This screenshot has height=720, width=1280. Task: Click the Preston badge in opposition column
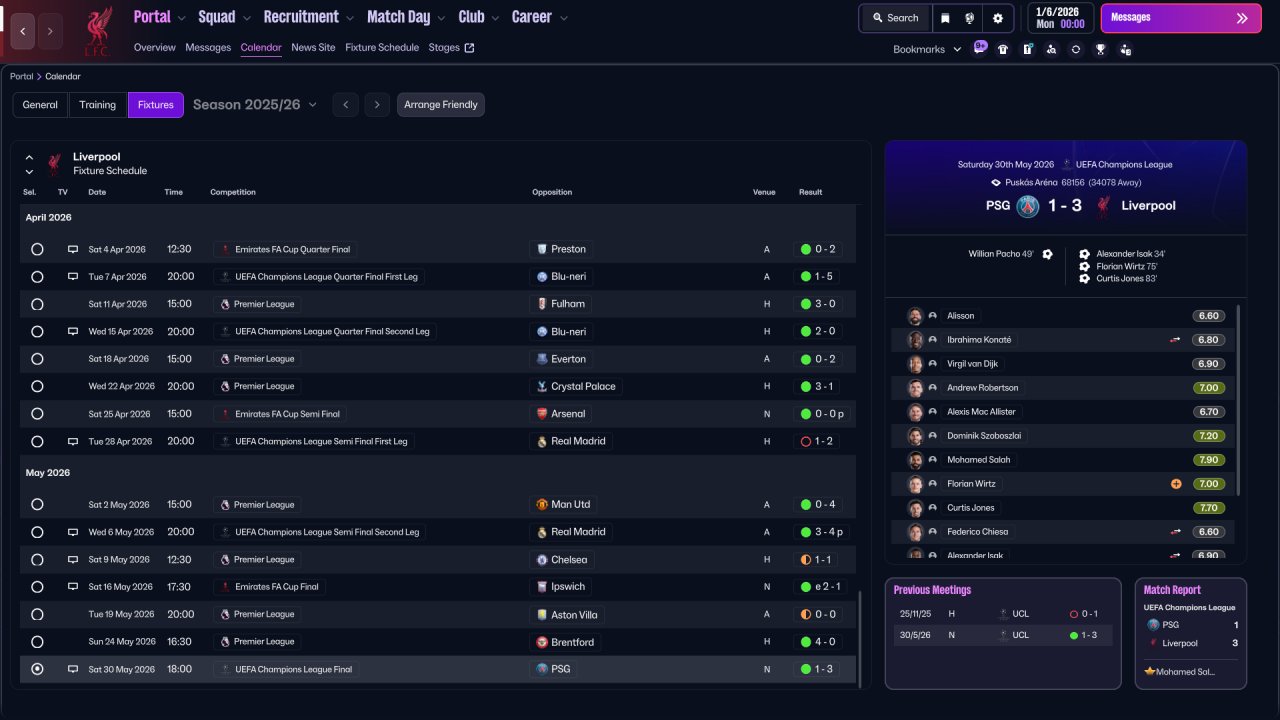[542, 249]
